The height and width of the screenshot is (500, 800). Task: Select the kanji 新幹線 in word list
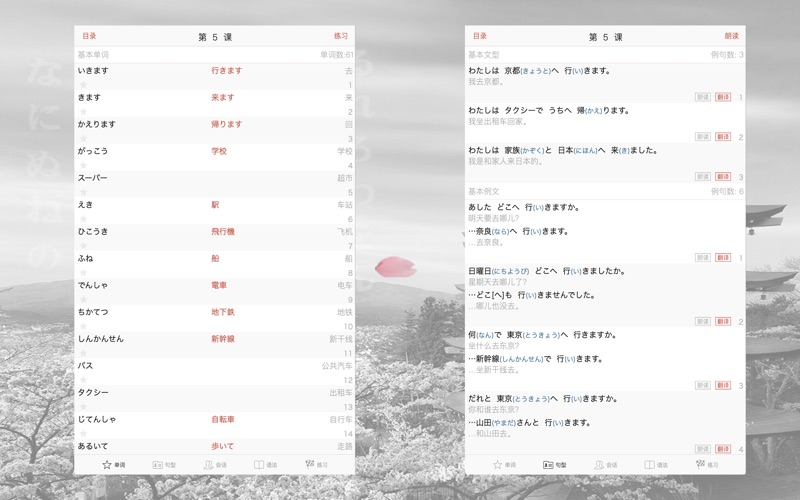(222, 339)
